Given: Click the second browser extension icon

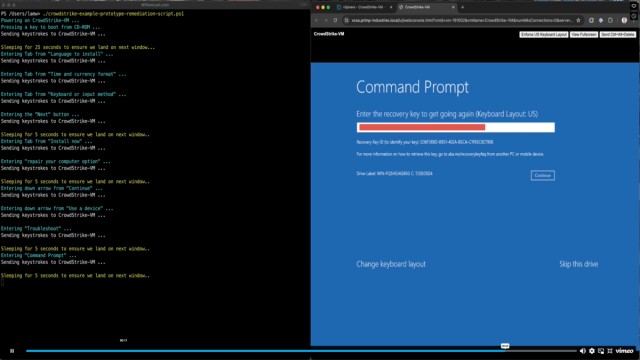Looking at the screenshot, I should tap(601, 20).
